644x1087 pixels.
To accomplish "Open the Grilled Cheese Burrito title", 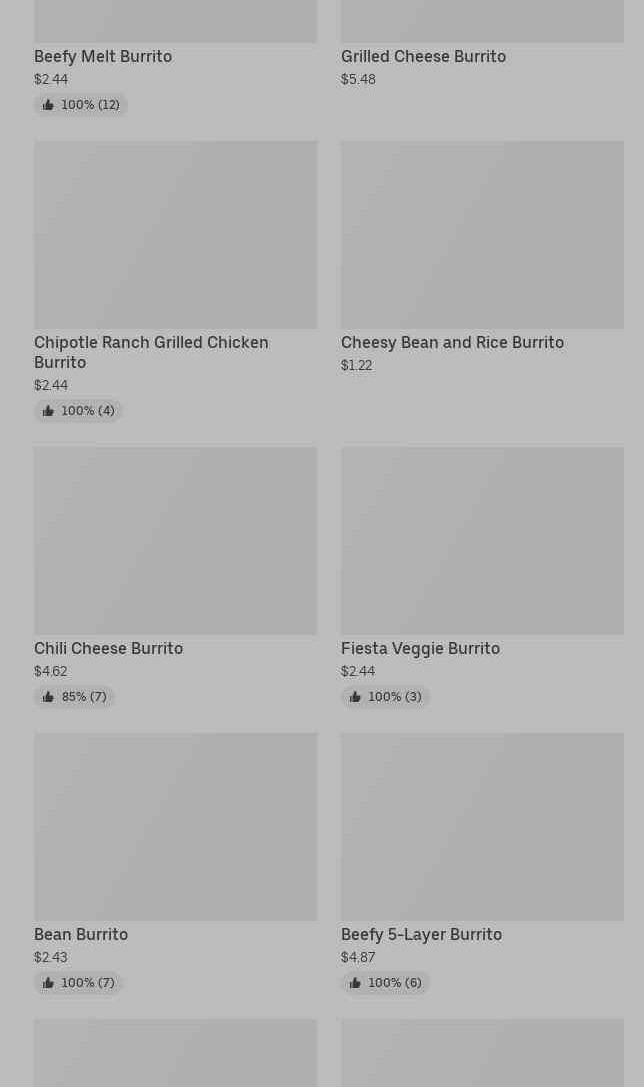I will pyautogui.click(x=423, y=57).
